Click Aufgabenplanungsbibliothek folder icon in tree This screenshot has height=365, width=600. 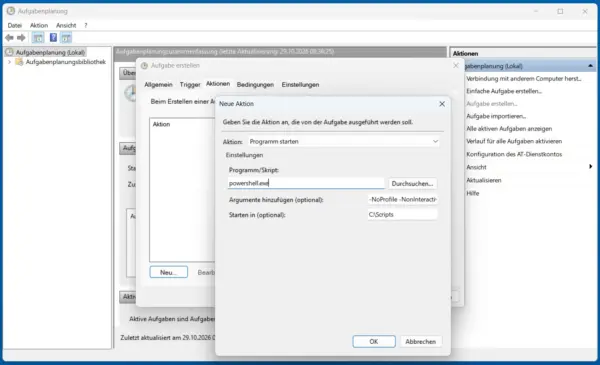(19, 62)
